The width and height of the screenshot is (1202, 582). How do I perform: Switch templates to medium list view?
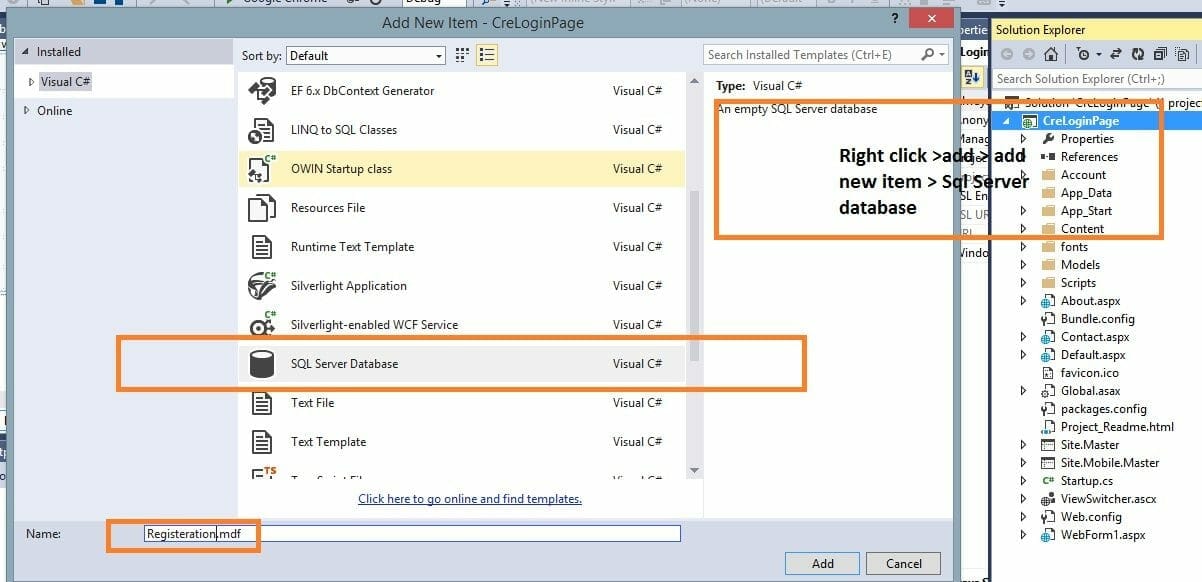pos(486,55)
